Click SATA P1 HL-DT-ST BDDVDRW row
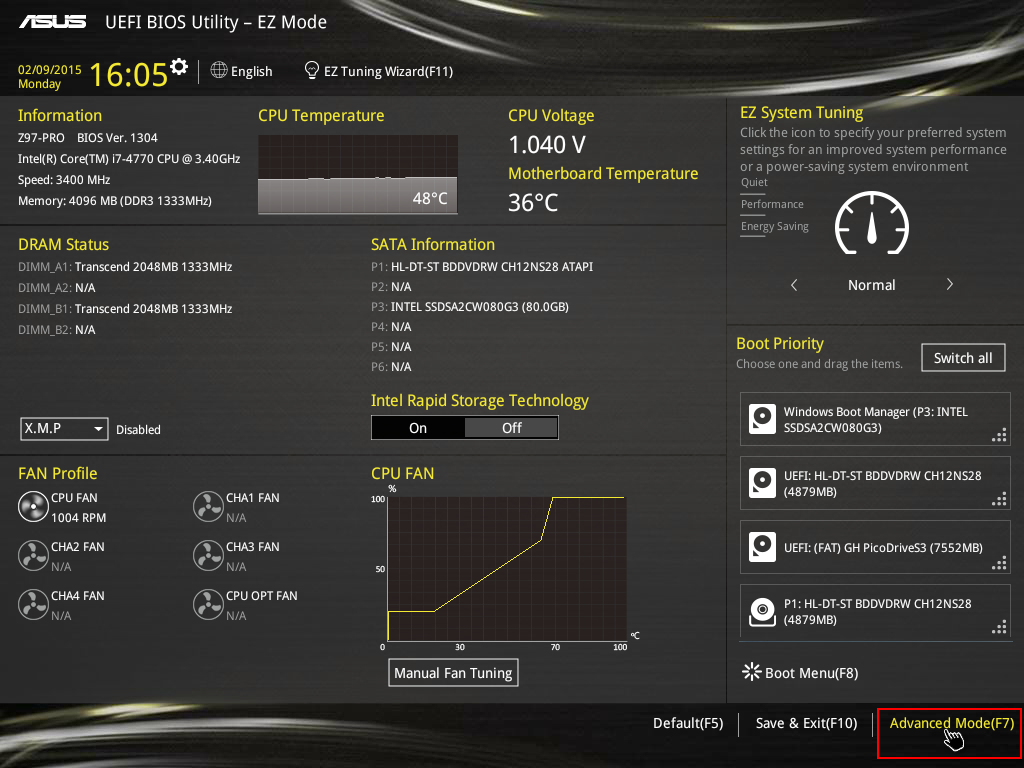The height and width of the screenshot is (768, 1024). point(482,266)
